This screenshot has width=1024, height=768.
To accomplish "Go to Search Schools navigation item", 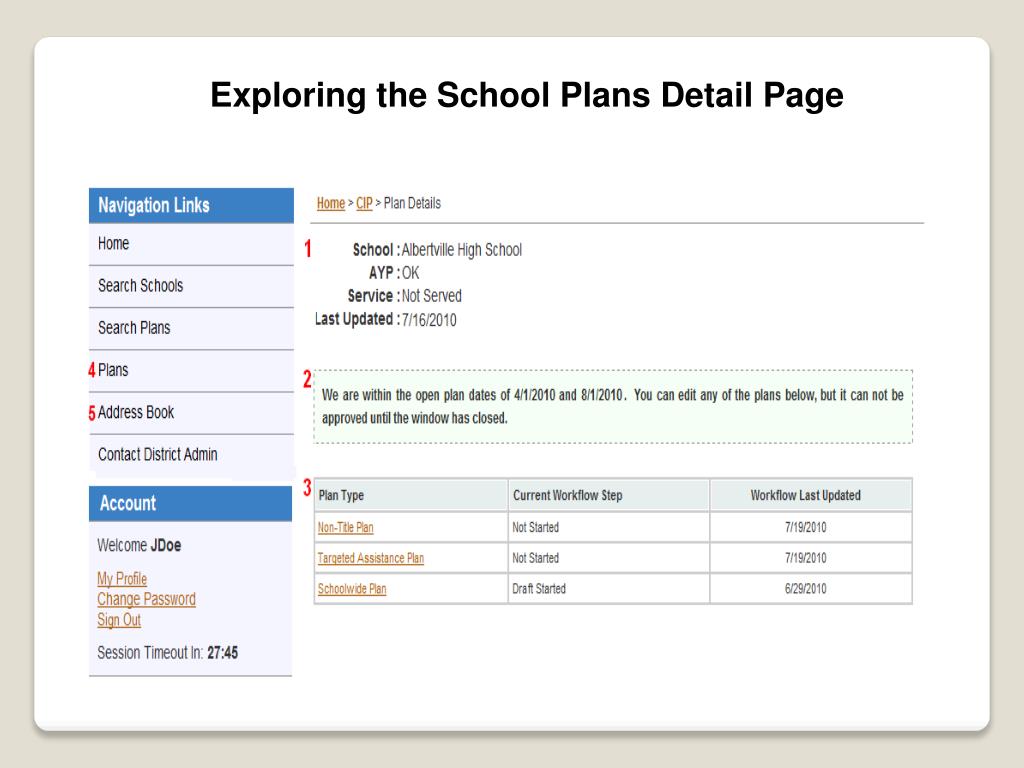I will click(191, 286).
